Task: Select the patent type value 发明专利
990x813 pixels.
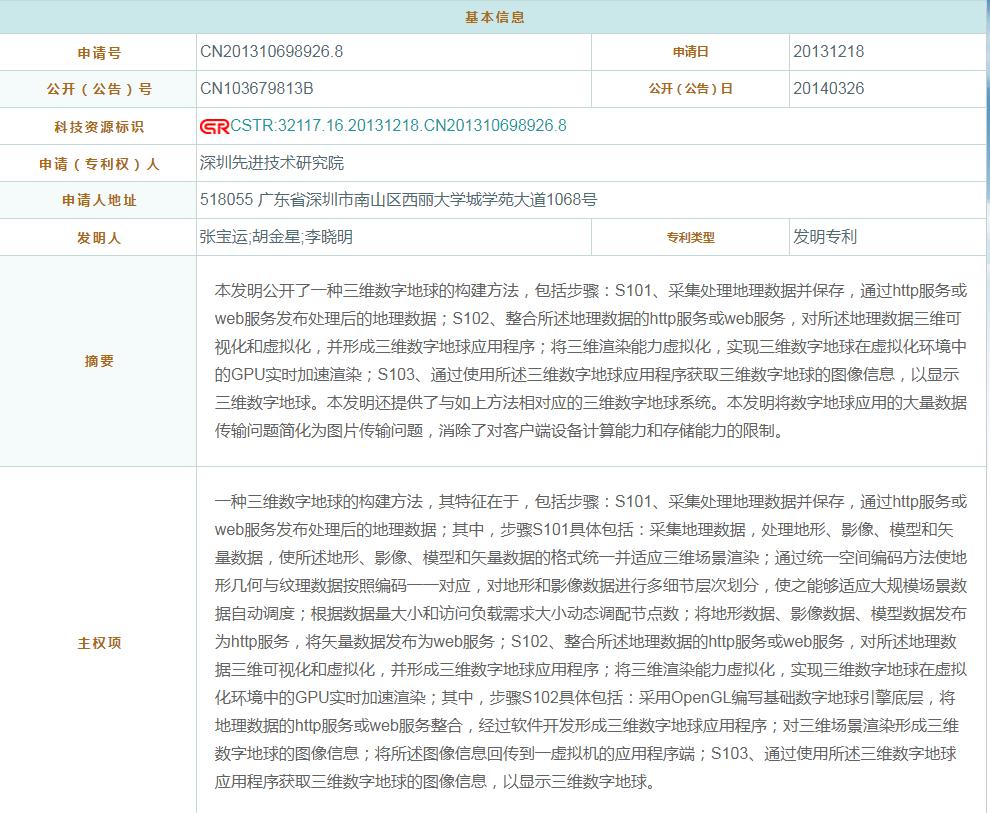Action: coord(825,237)
